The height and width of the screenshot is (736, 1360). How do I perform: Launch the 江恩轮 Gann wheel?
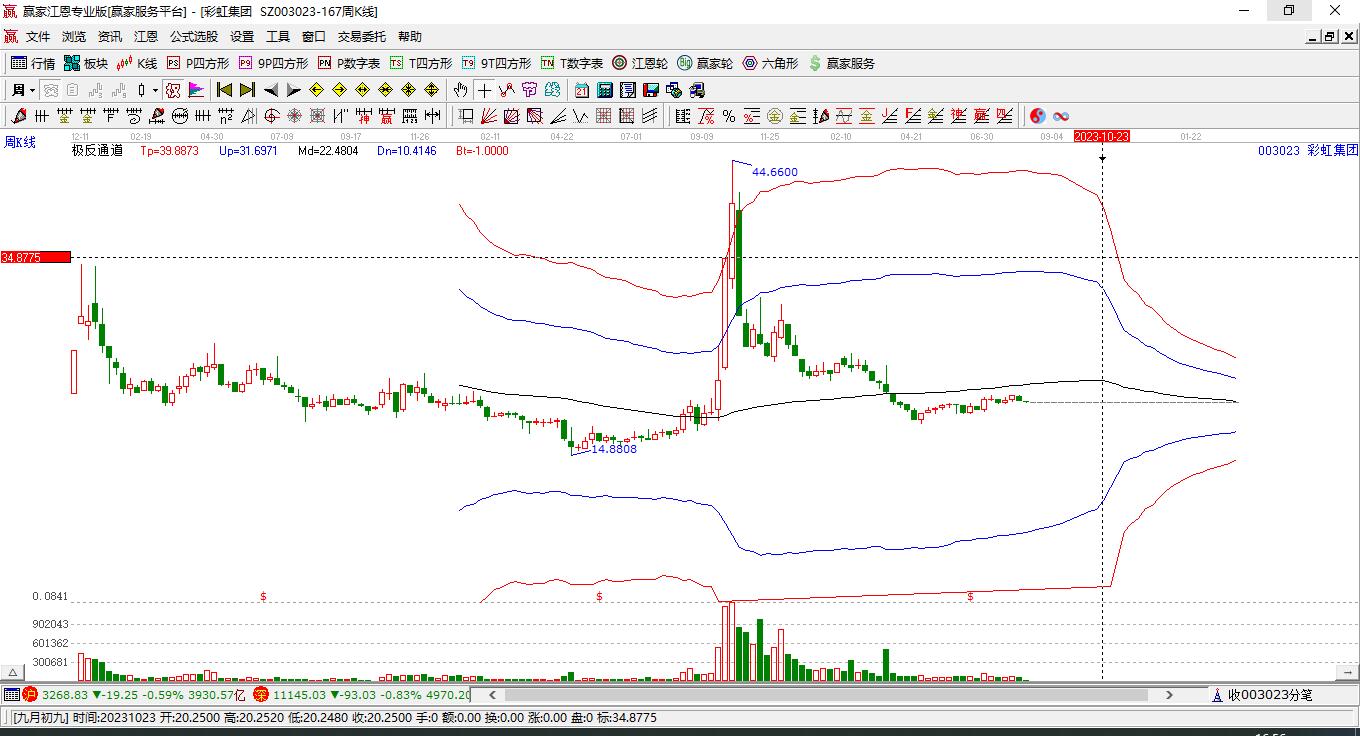tap(640, 63)
